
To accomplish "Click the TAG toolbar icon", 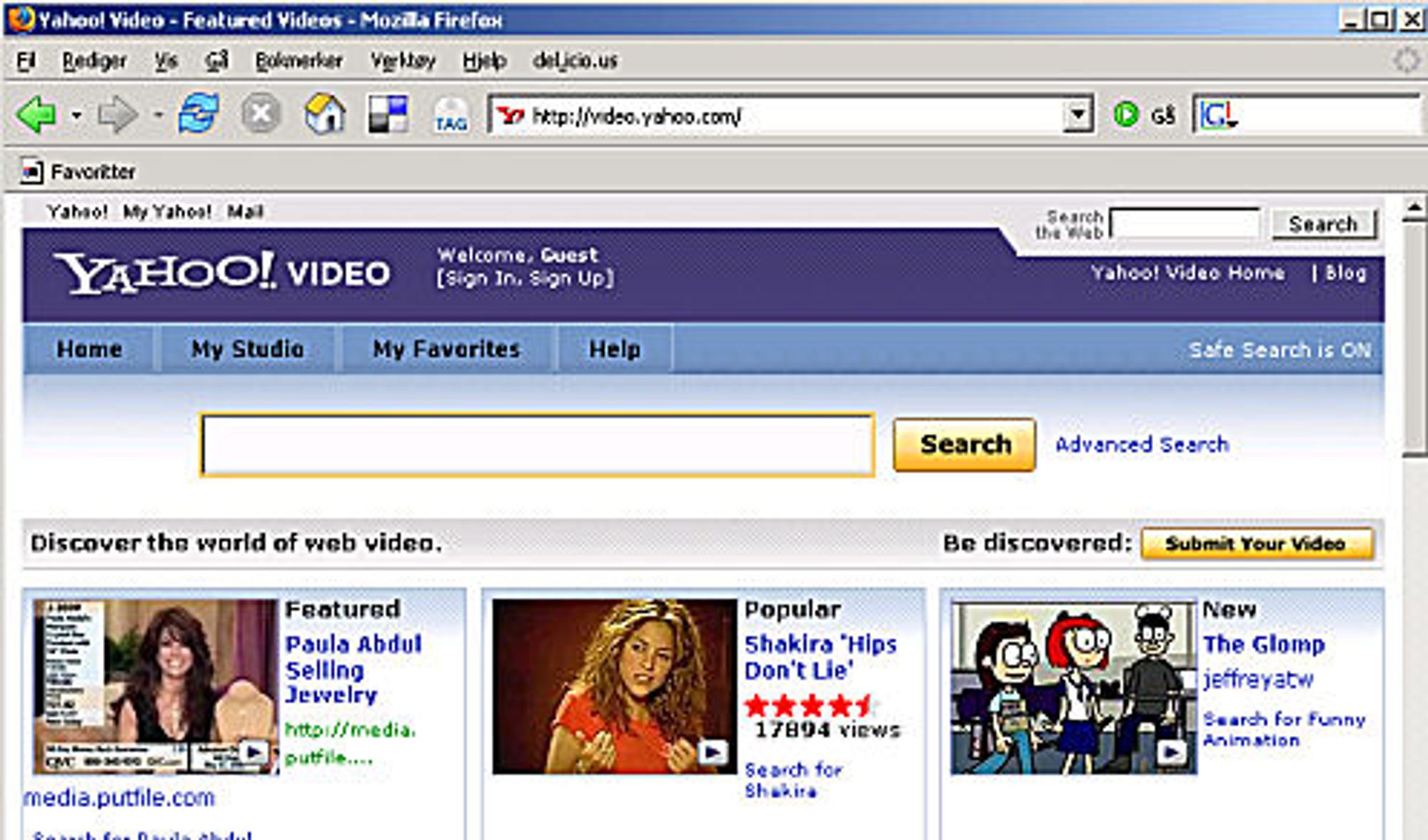I will pyautogui.click(x=451, y=116).
